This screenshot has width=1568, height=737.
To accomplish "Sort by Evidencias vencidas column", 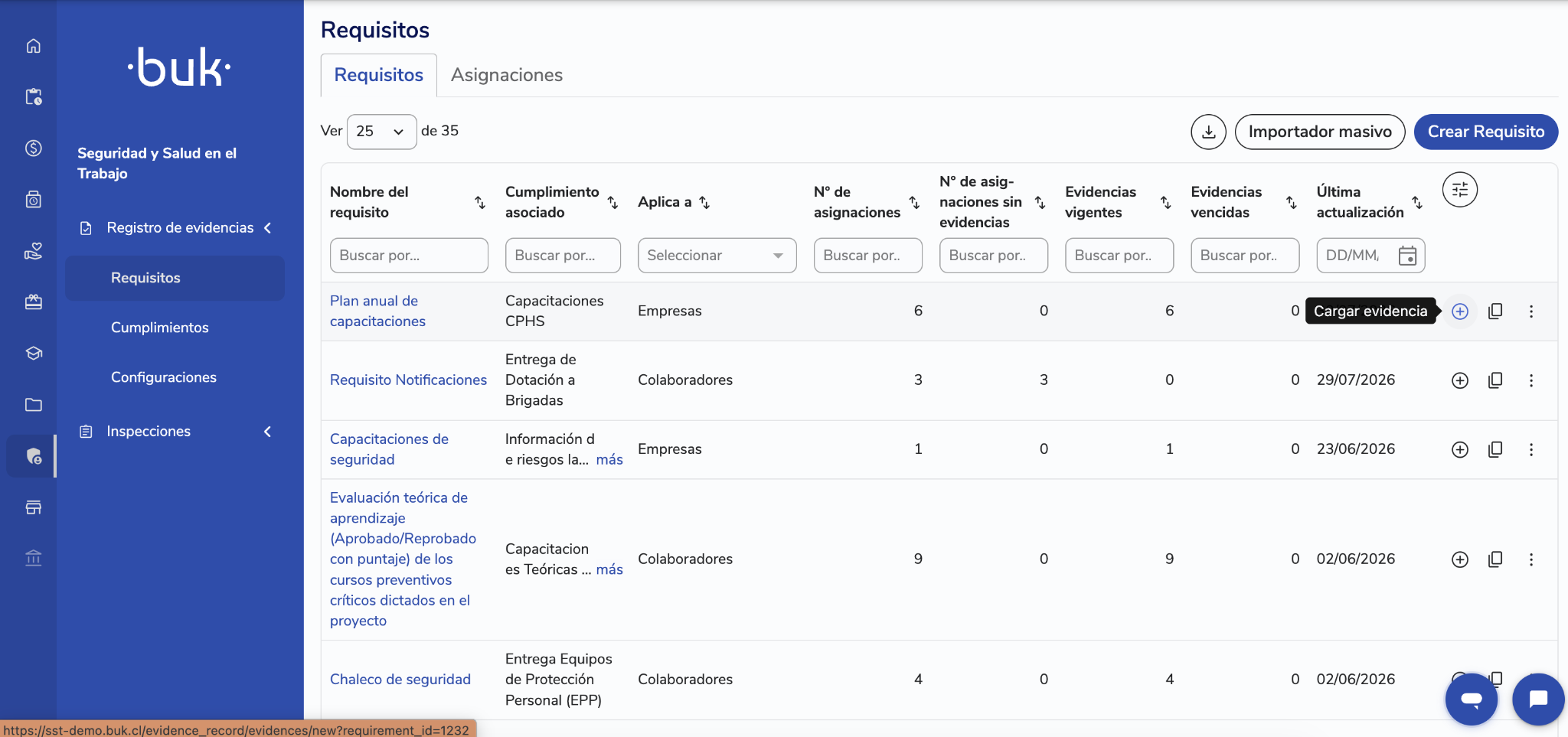I will [1291, 202].
